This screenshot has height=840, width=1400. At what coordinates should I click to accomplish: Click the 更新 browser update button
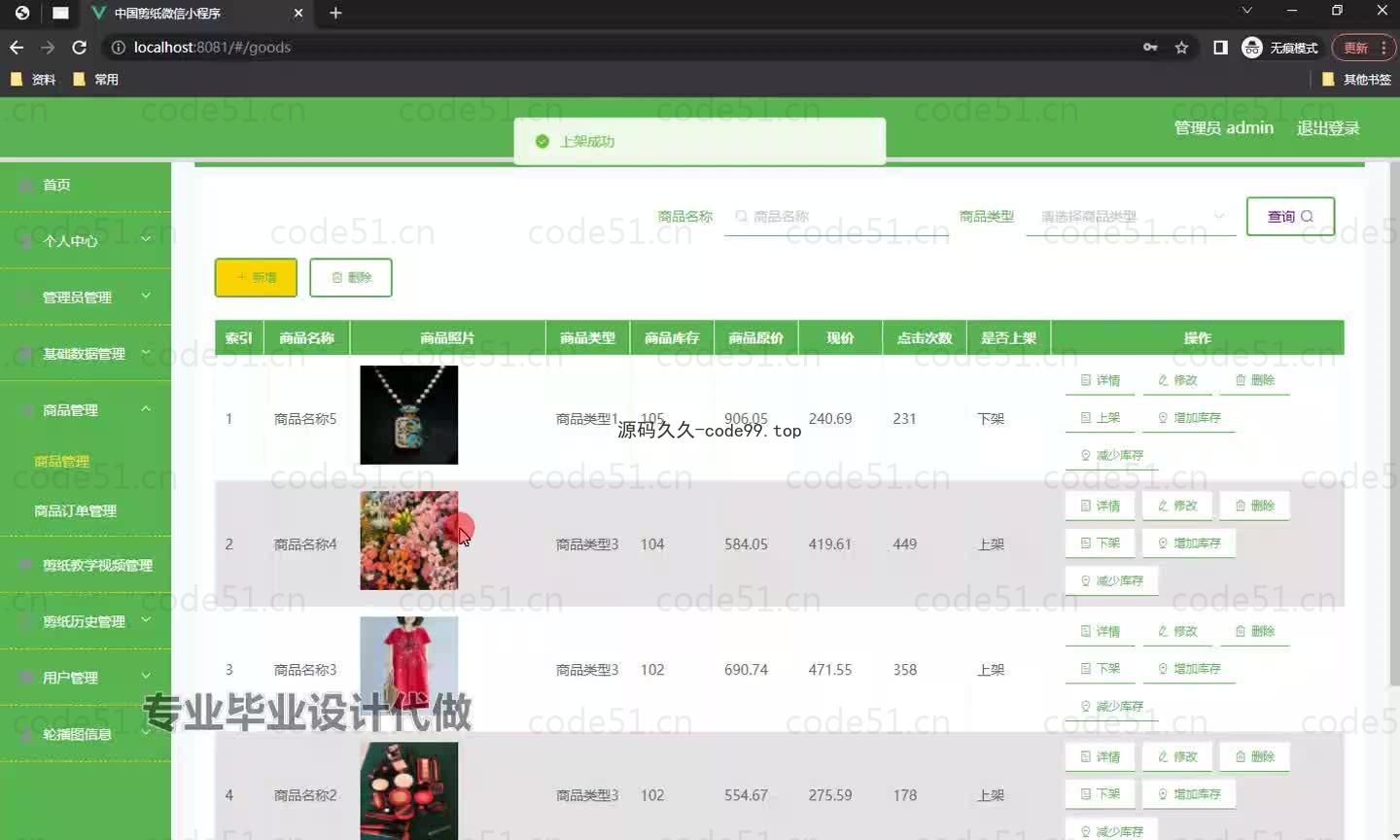click(1363, 48)
